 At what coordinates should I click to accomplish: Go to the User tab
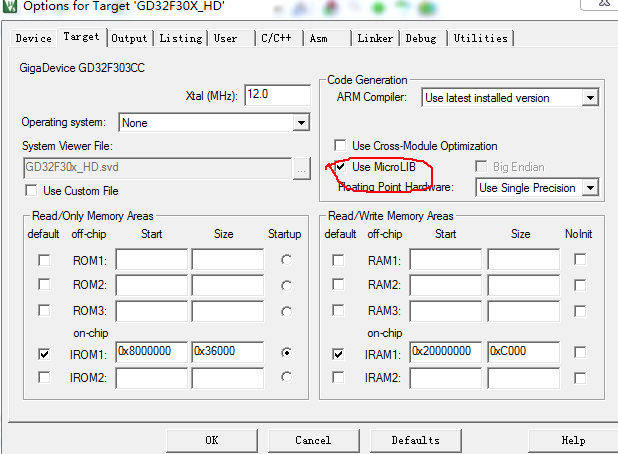(232, 38)
